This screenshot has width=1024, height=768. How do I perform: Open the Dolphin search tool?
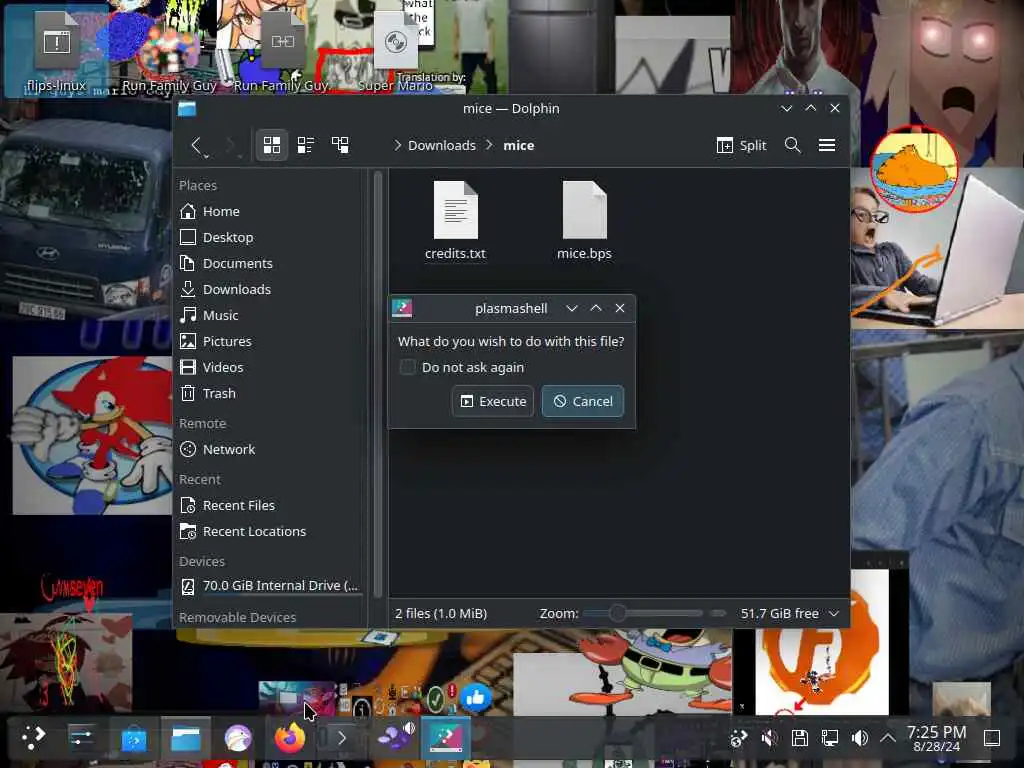(792, 145)
